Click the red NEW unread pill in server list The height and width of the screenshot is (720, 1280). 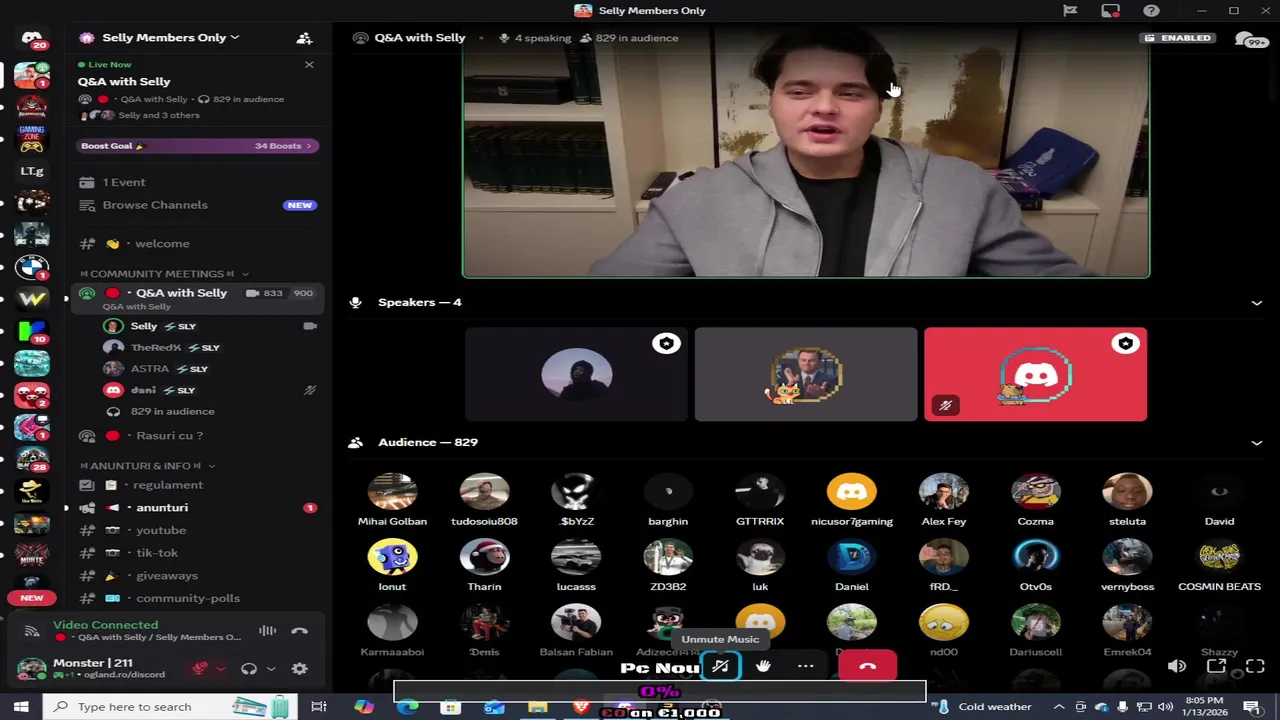32,598
